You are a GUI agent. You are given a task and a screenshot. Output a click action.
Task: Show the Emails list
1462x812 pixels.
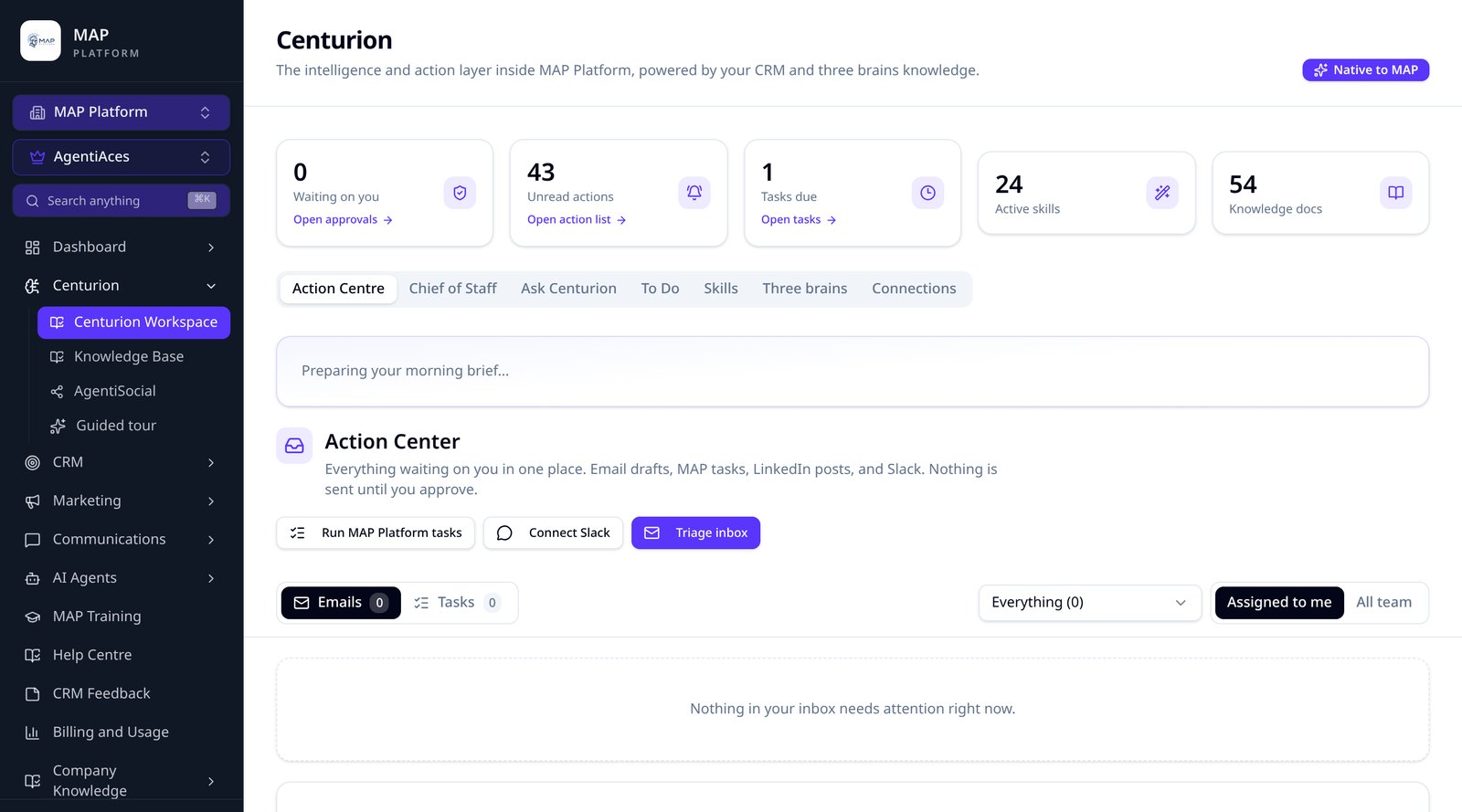341,603
